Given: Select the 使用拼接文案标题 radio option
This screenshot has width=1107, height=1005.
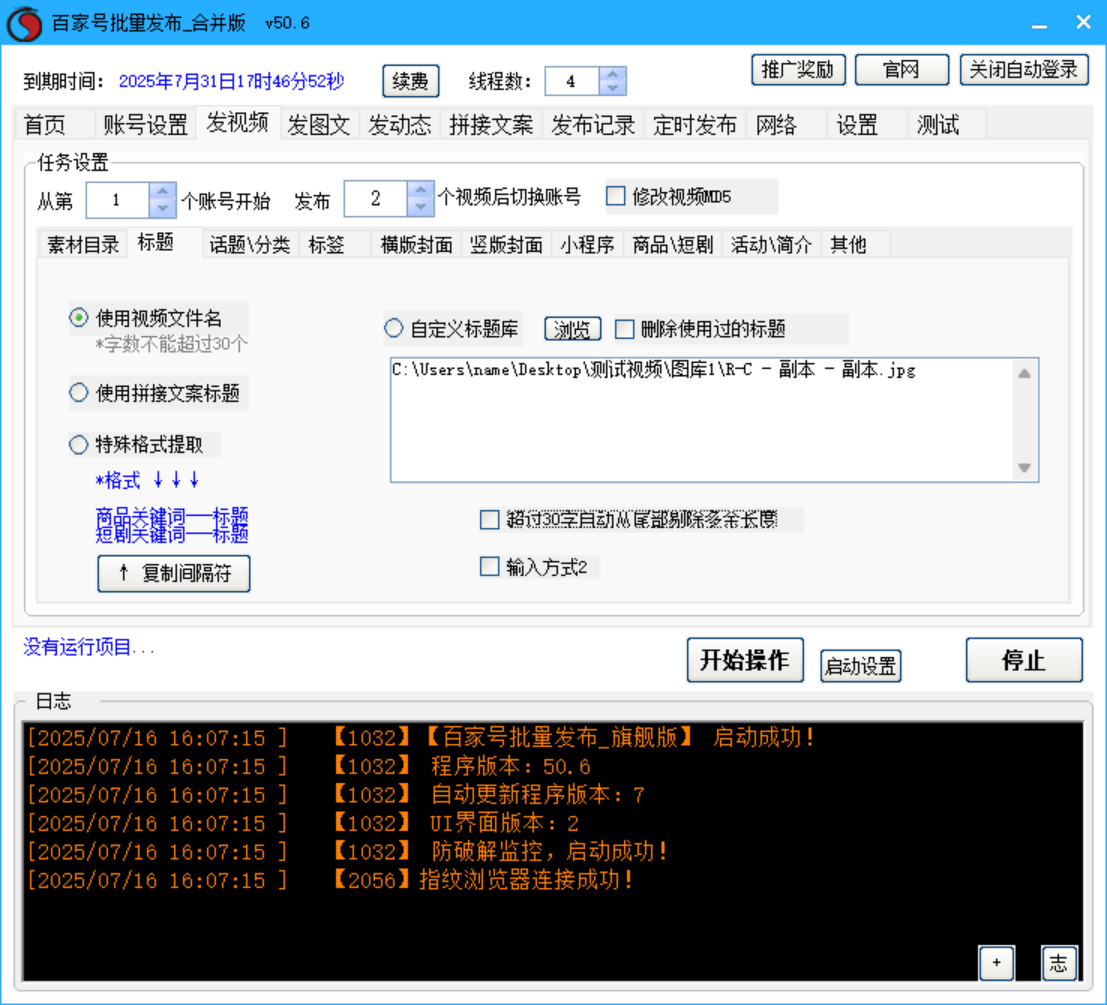Looking at the screenshot, I should tap(79, 392).
